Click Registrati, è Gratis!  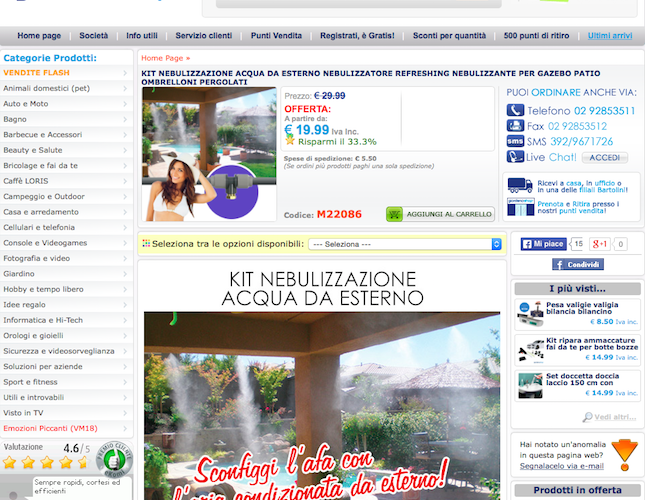click(x=357, y=36)
